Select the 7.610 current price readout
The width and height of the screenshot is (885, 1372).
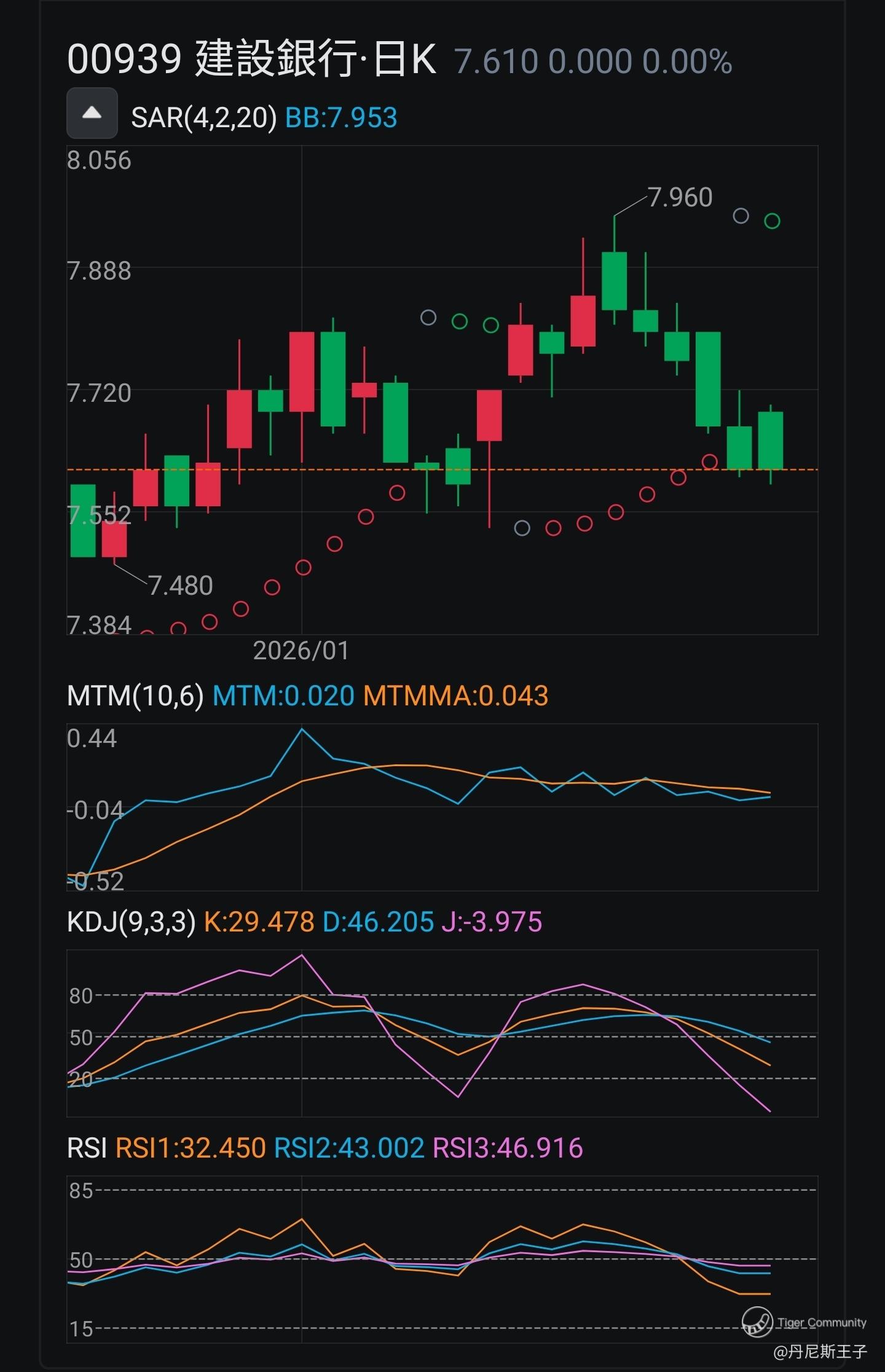(x=496, y=61)
